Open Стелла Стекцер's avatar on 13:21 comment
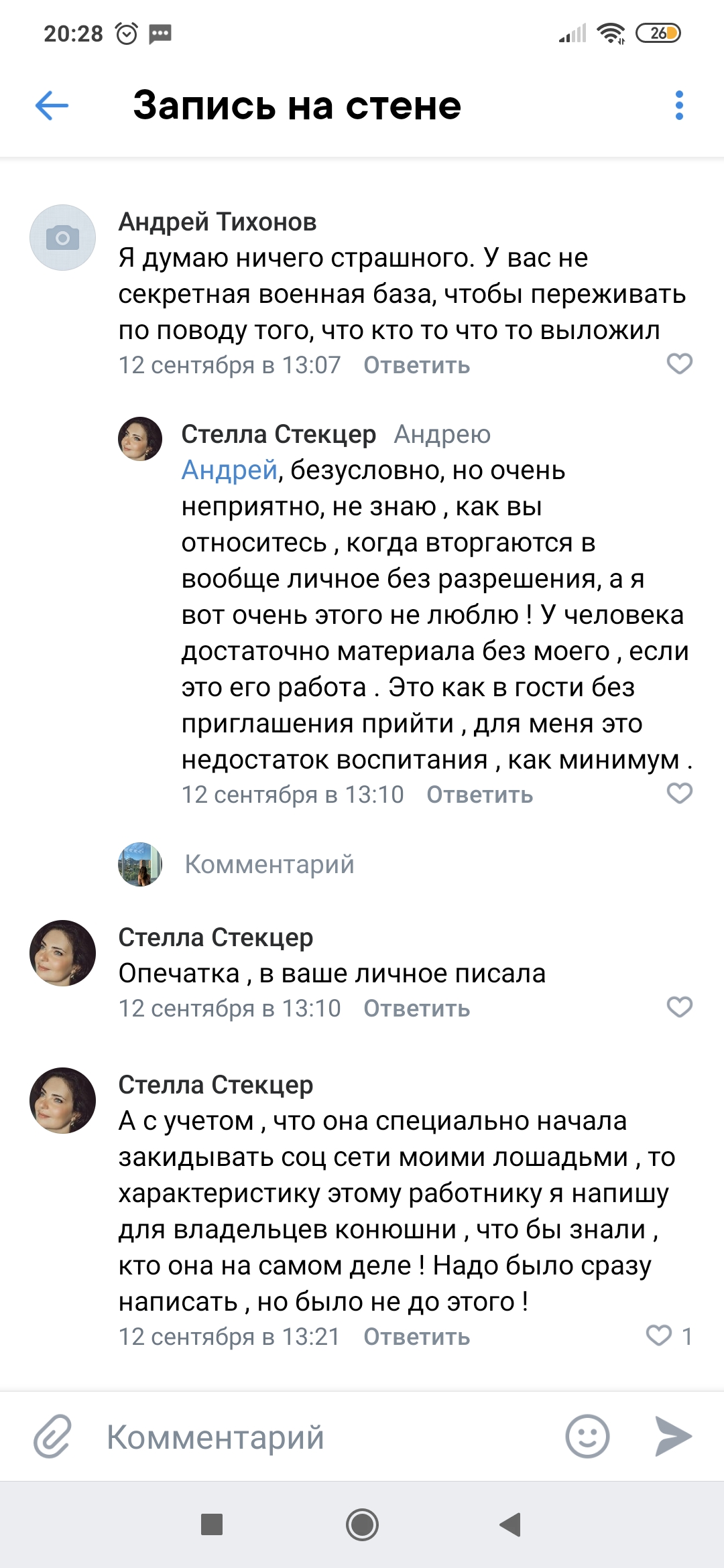 [62, 1100]
